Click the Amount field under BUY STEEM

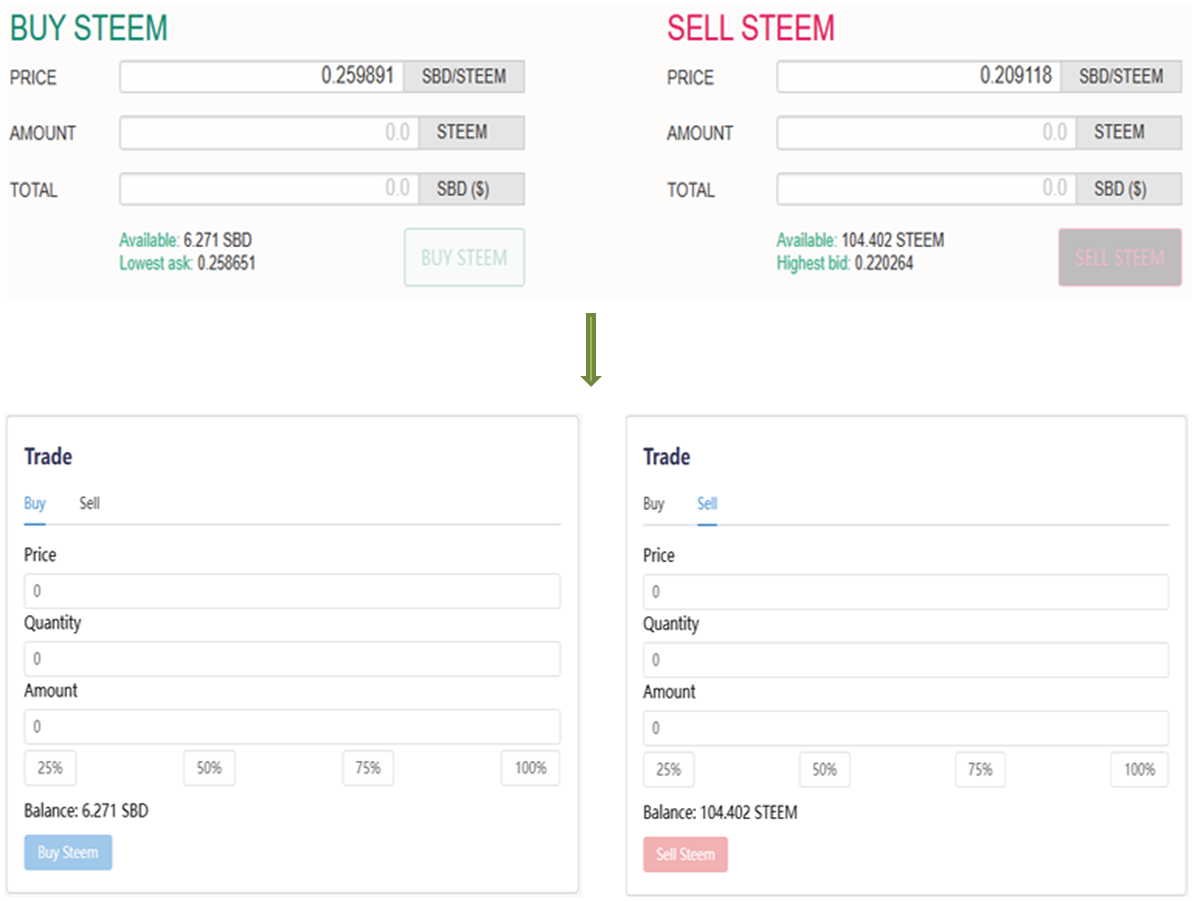pyautogui.click(x=267, y=133)
